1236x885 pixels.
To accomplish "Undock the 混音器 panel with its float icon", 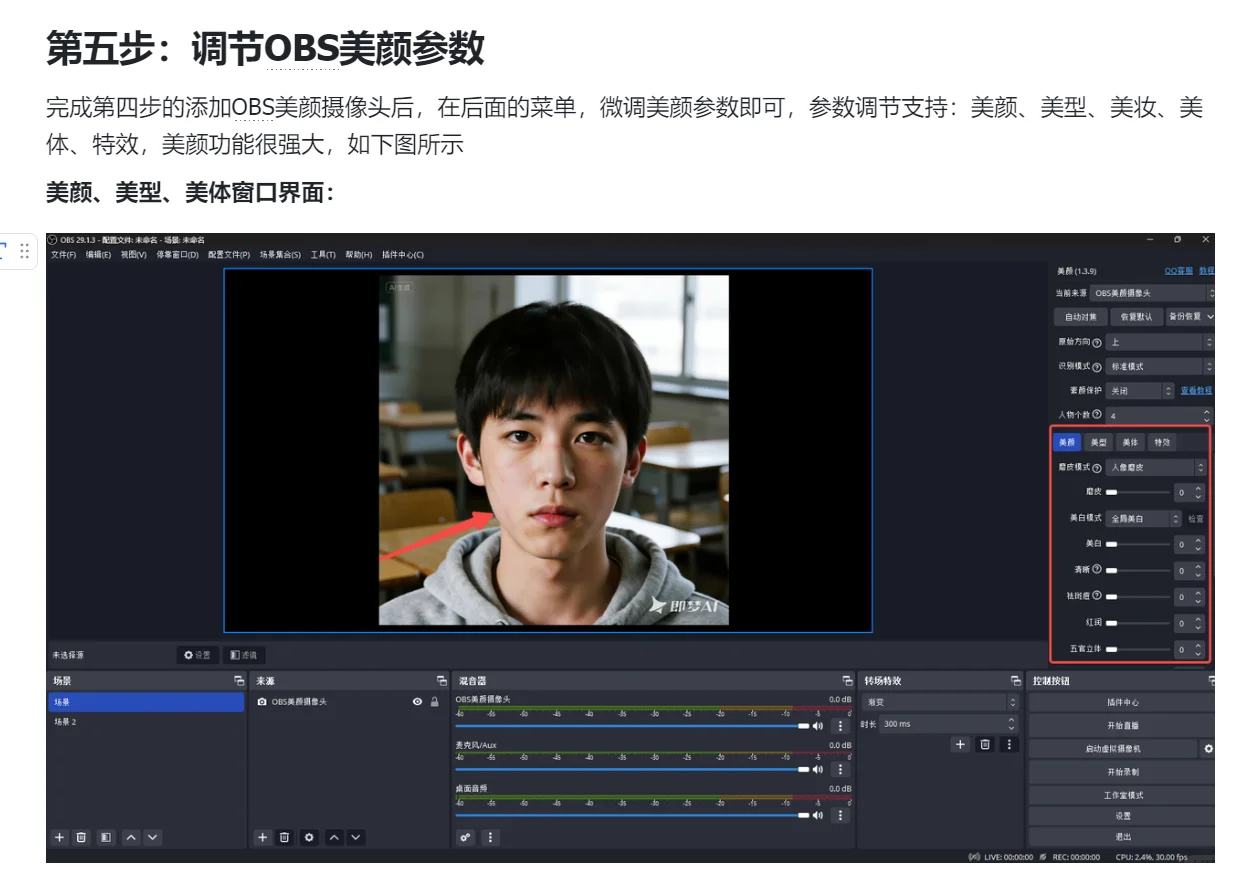I will point(847,681).
